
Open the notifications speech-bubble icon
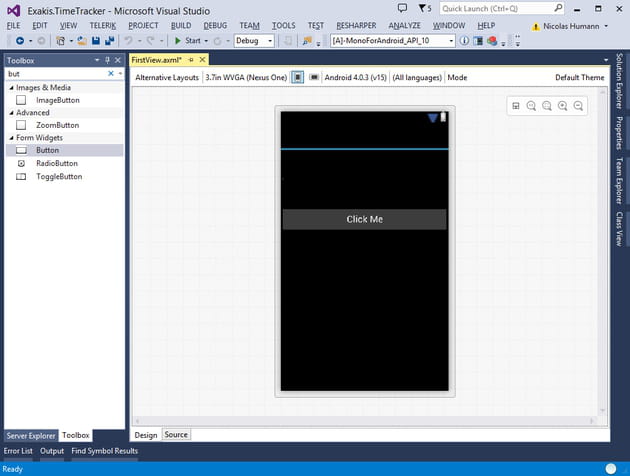pyautogui.click(x=402, y=8)
